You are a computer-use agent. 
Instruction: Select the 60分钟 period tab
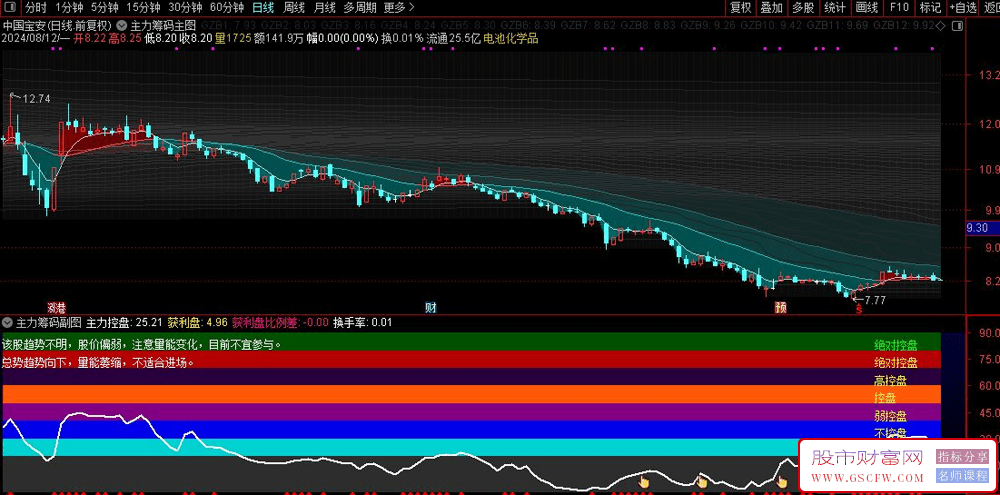click(226, 8)
